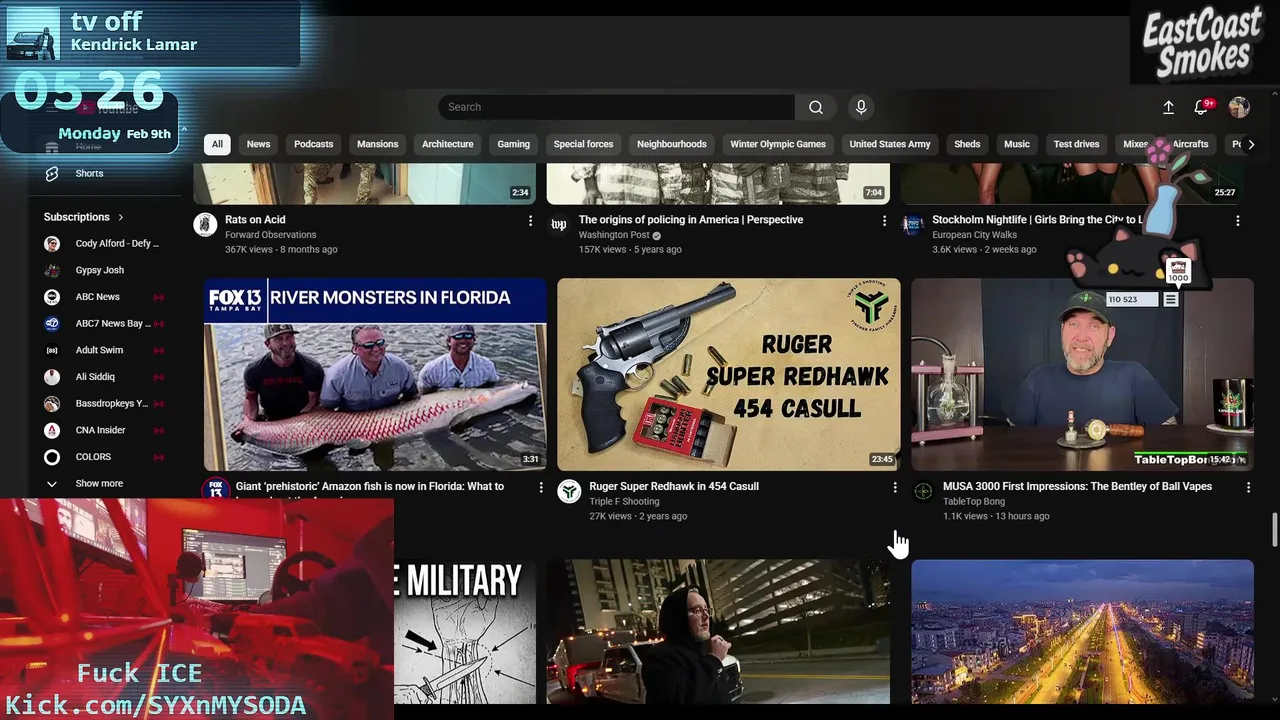Select the Sheds filter chip

point(967,144)
